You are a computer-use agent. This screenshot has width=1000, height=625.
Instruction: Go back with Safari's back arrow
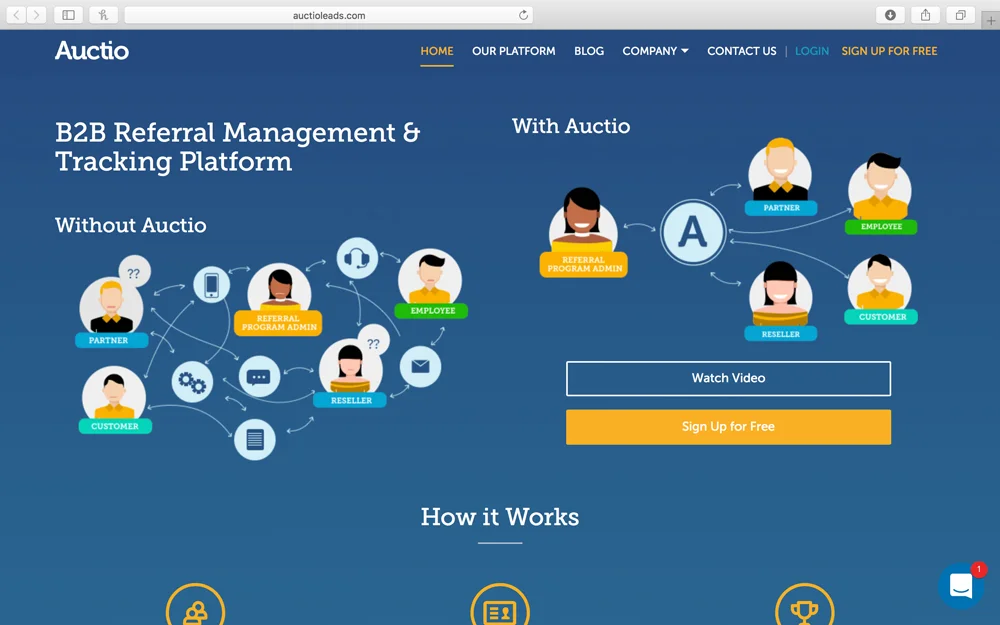coord(17,15)
